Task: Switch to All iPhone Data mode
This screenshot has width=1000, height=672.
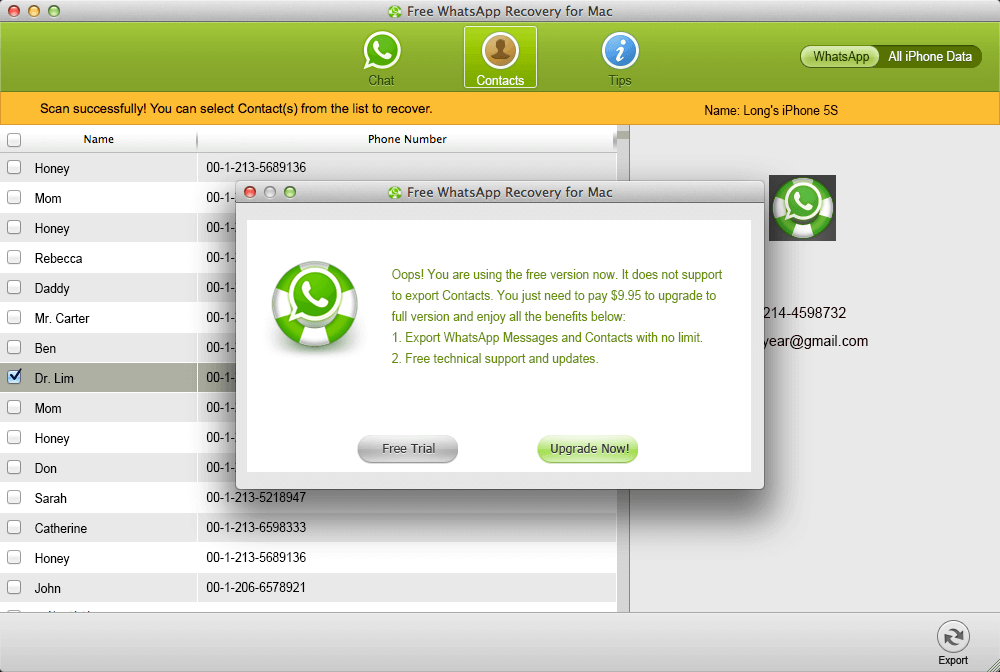Action: coord(930,56)
